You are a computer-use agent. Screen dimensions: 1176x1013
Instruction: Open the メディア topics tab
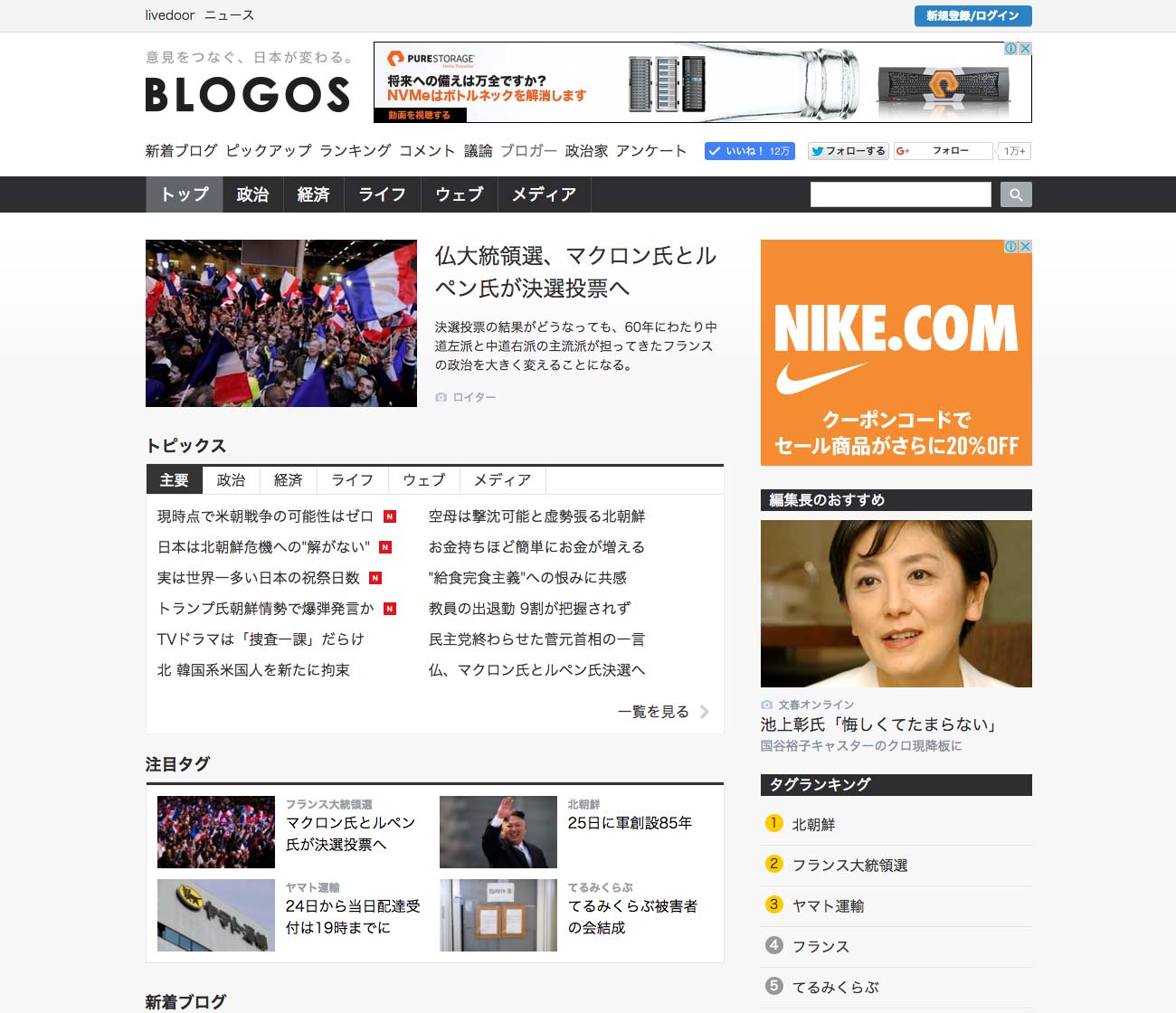tap(502, 480)
